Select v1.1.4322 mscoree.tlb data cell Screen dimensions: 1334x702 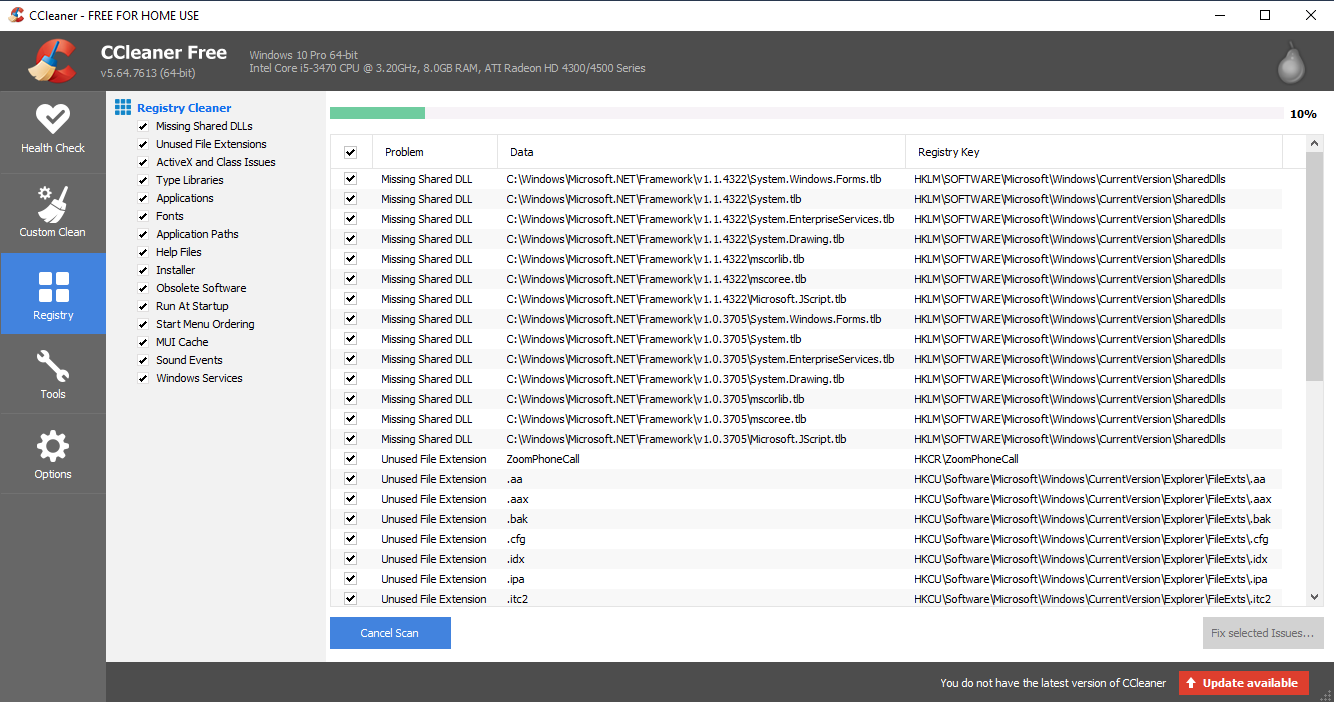[x=656, y=279]
